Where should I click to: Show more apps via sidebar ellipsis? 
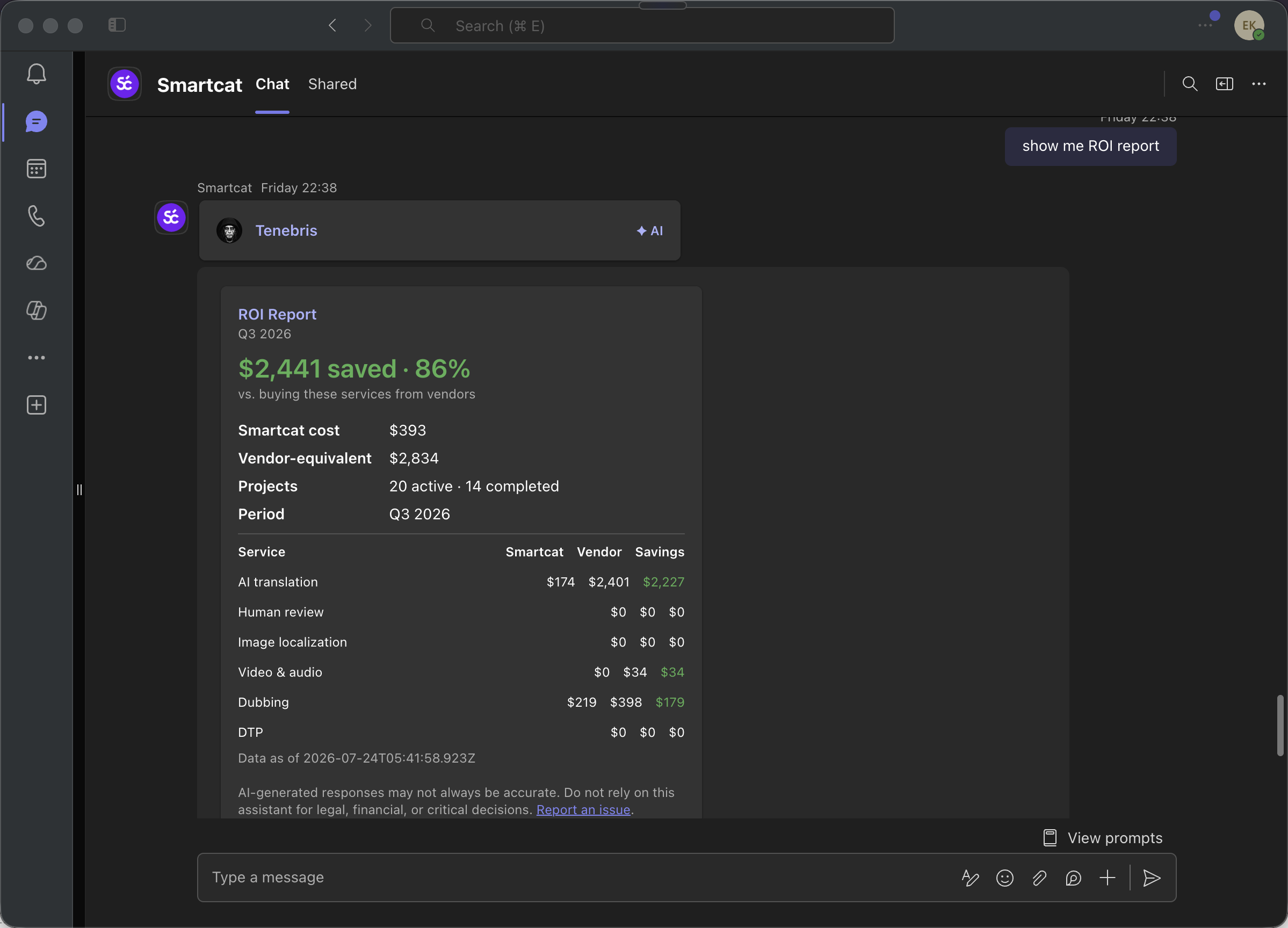click(37, 357)
